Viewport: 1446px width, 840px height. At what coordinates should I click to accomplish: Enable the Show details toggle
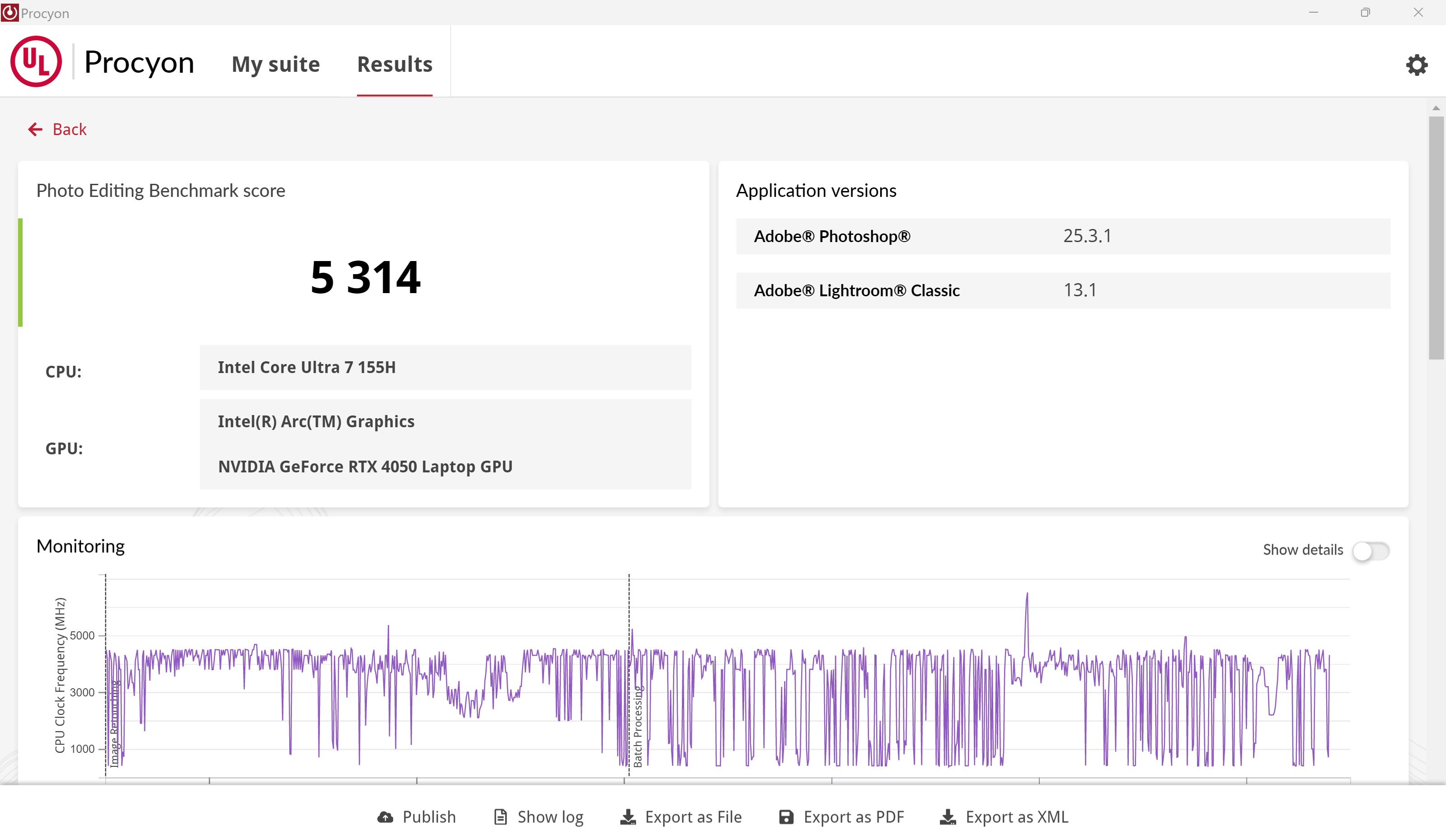[x=1370, y=551]
